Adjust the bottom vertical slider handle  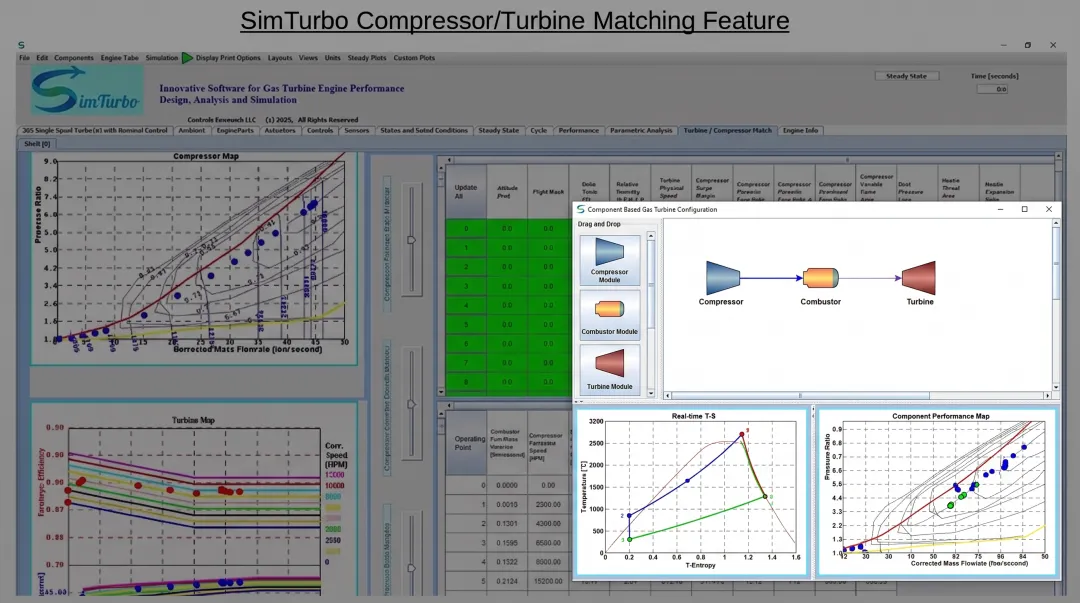[x=411, y=568]
